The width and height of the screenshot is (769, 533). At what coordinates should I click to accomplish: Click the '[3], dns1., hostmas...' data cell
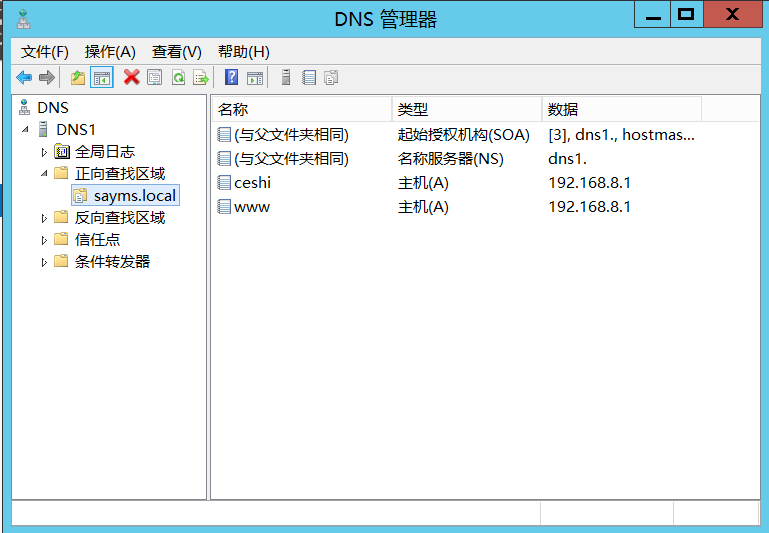click(x=621, y=134)
